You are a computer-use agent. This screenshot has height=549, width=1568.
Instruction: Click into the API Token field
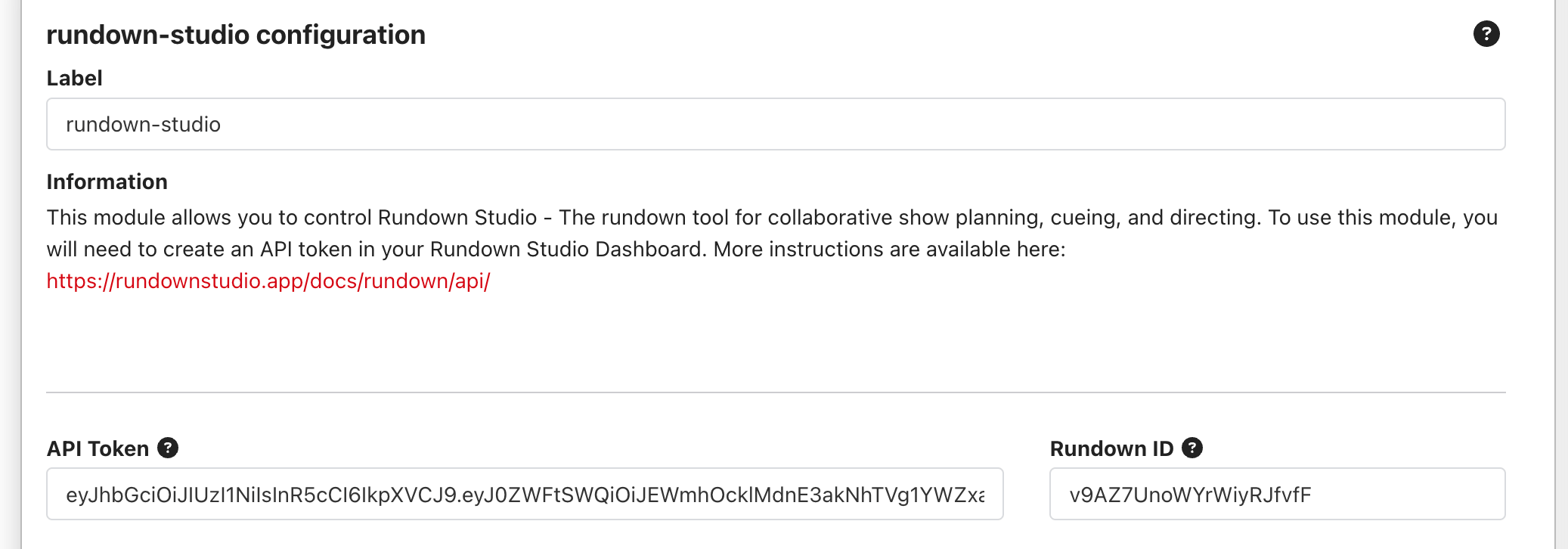(525, 494)
